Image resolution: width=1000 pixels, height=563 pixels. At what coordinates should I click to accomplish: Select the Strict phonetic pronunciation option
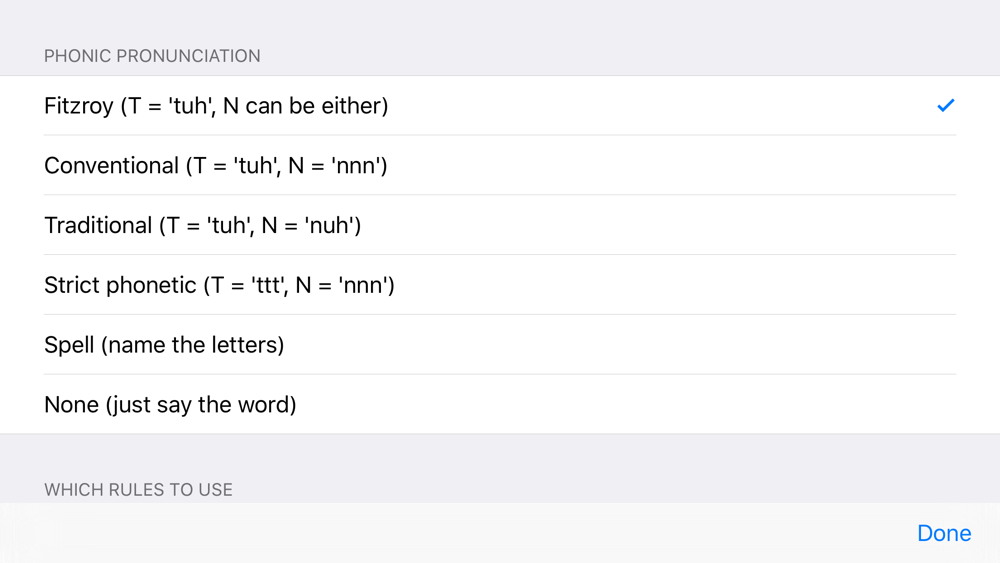point(500,285)
